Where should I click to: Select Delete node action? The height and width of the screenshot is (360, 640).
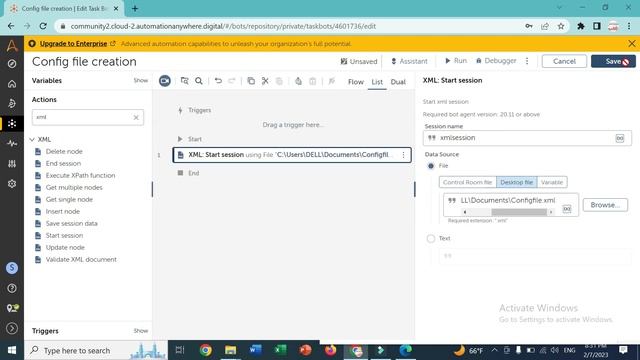pos(64,151)
